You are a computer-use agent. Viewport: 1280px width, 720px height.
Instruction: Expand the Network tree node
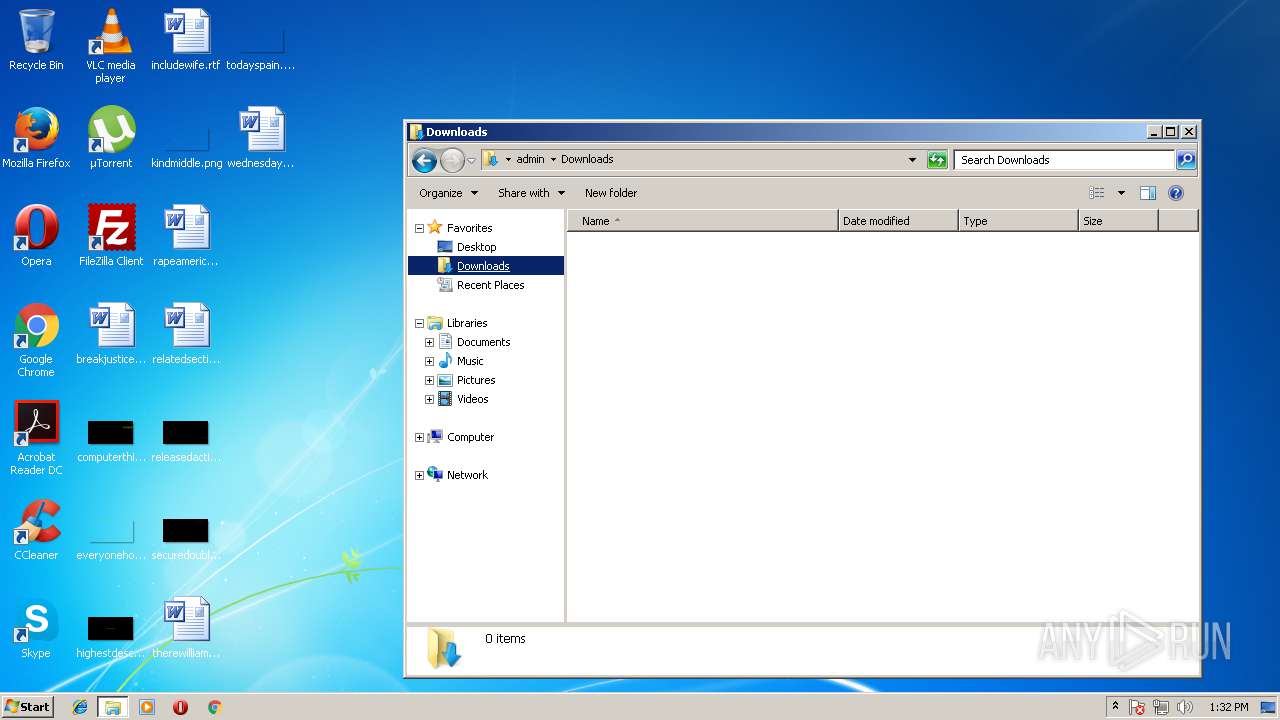pyautogui.click(x=419, y=475)
